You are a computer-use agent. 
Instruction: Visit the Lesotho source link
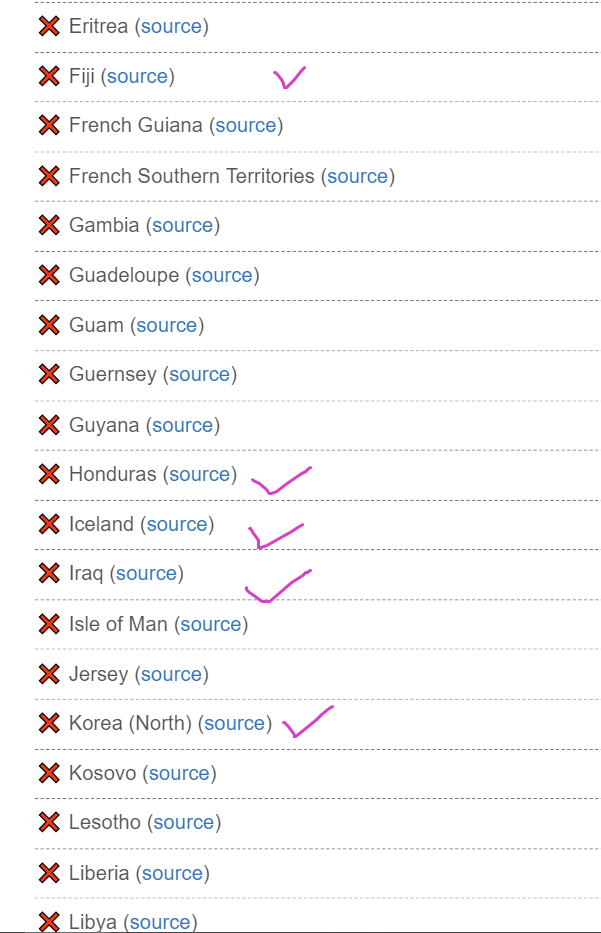click(183, 822)
